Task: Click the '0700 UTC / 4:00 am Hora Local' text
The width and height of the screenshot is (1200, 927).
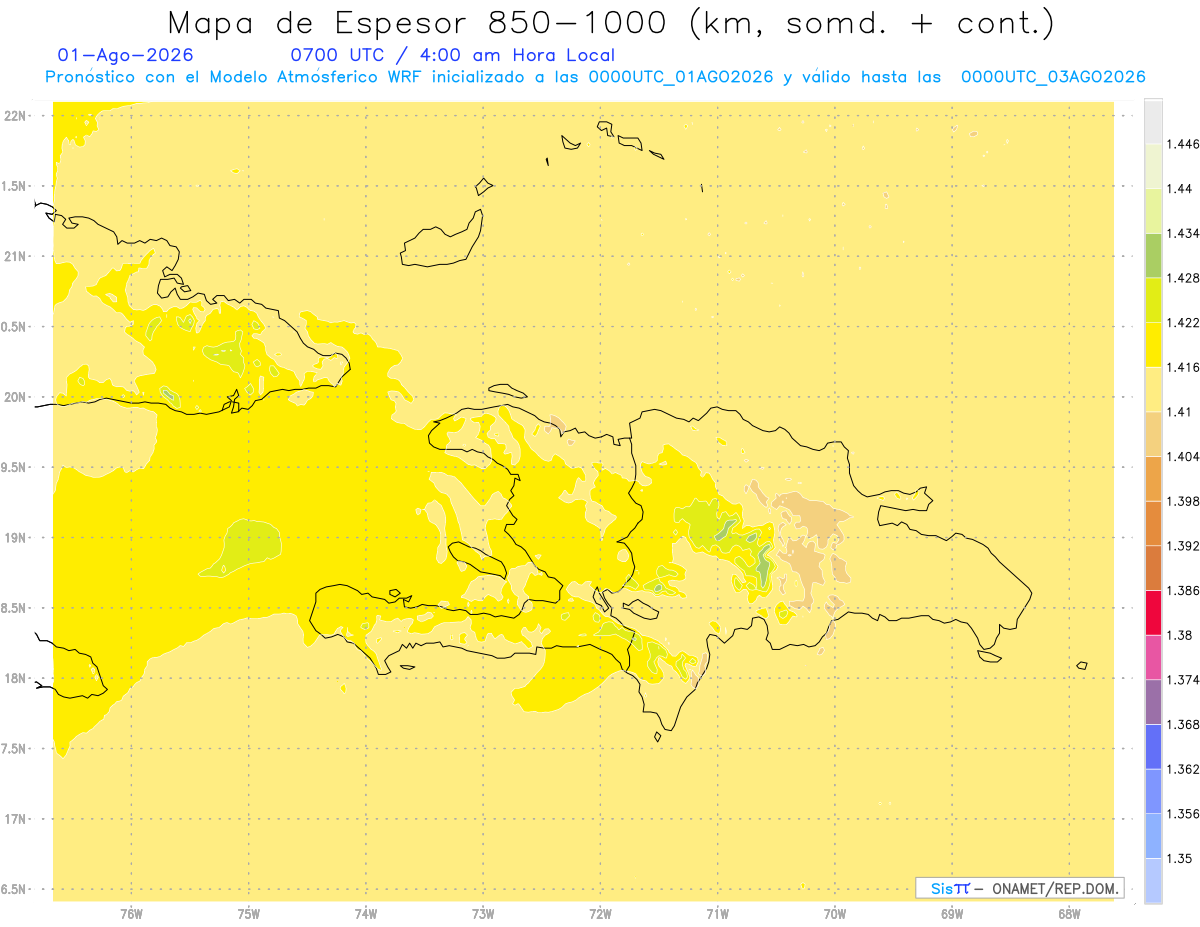Action: tap(452, 55)
